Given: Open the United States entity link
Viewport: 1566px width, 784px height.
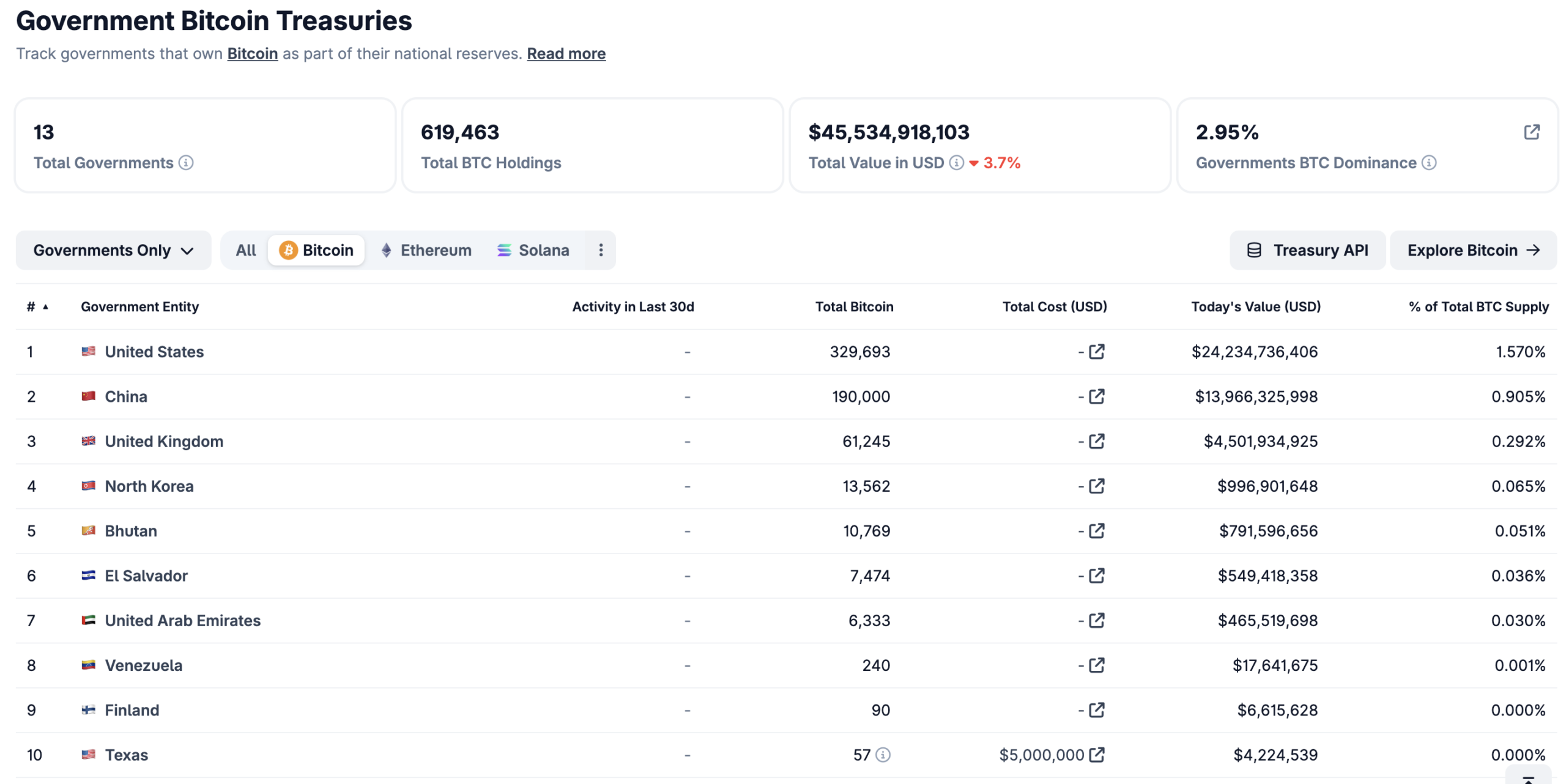Looking at the screenshot, I should point(154,352).
